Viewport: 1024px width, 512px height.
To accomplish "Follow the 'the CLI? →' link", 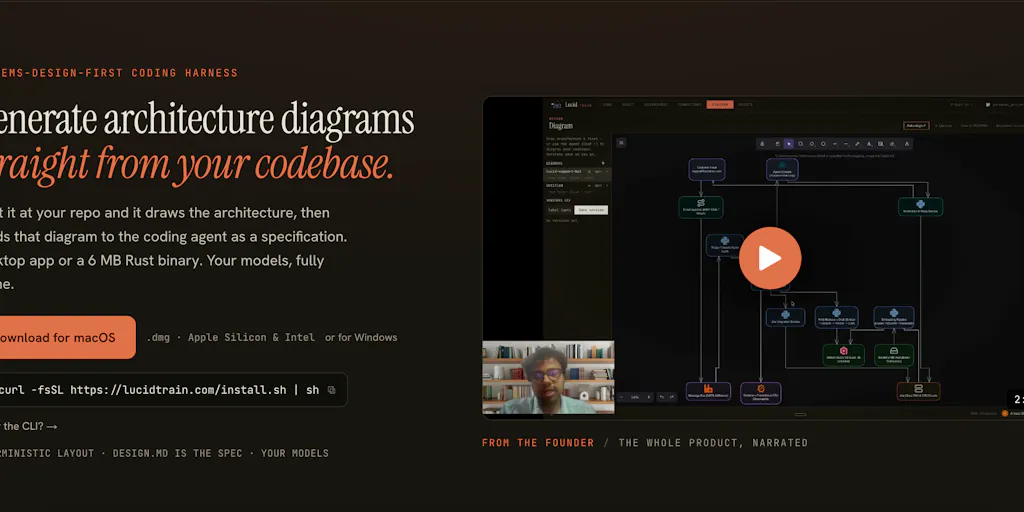I will [31, 426].
